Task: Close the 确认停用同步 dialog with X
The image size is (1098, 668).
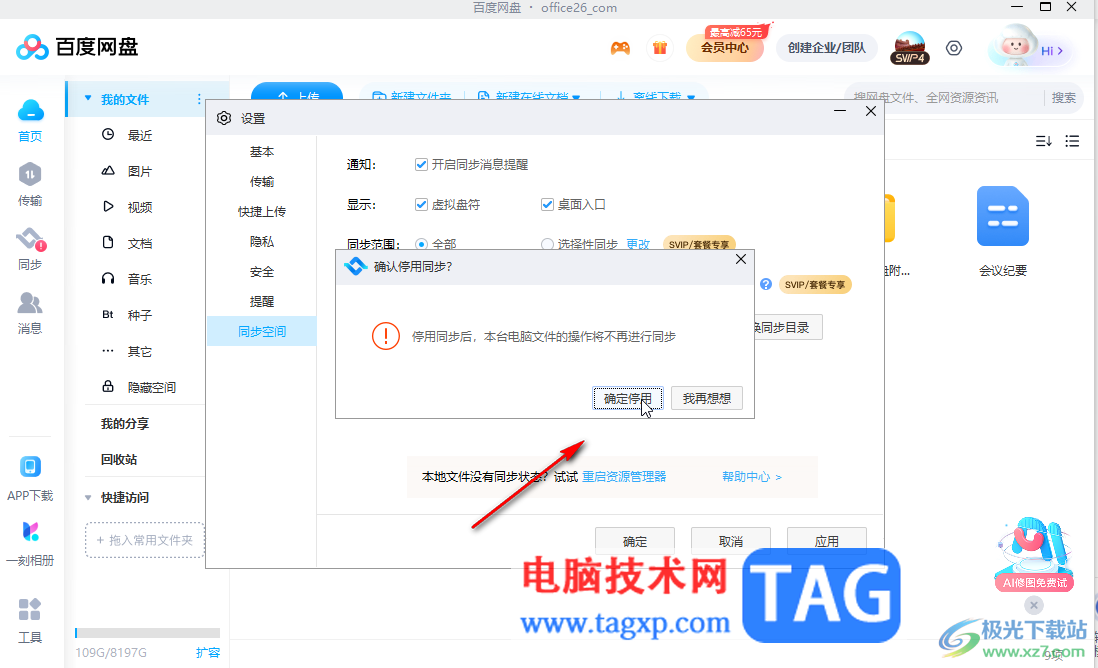Action: point(741,259)
